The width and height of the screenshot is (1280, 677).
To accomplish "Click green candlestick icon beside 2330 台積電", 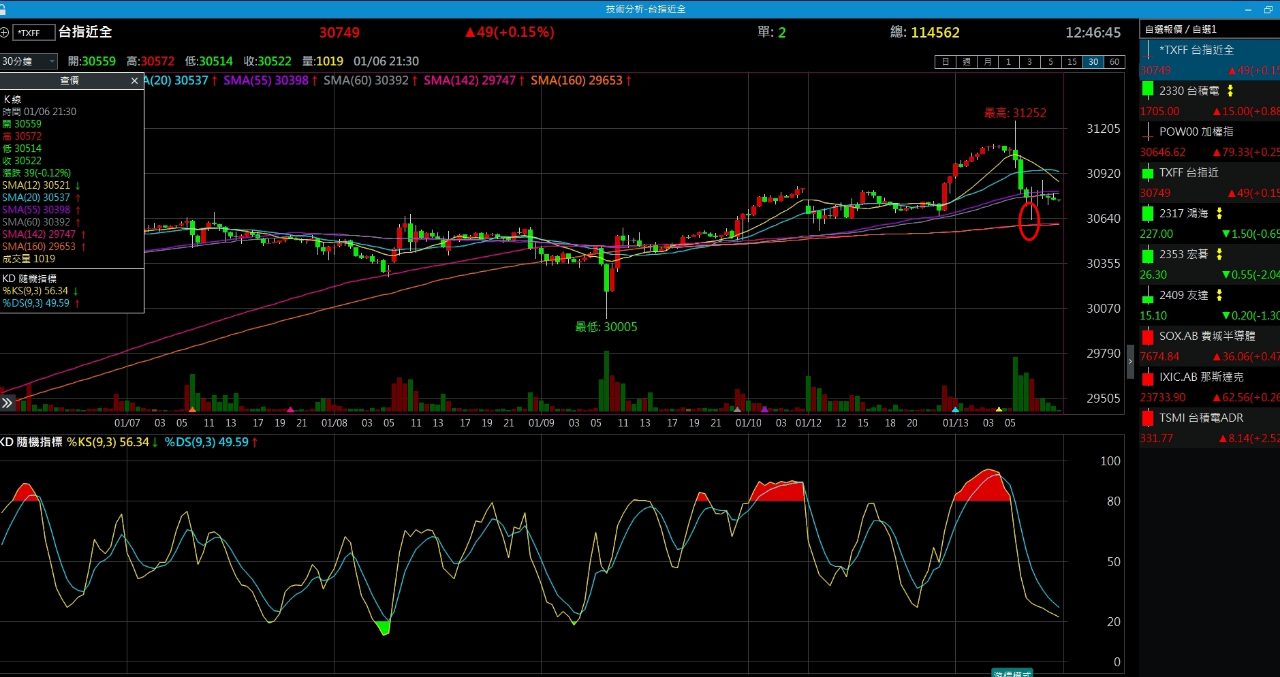I will click(x=1148, y=90).
